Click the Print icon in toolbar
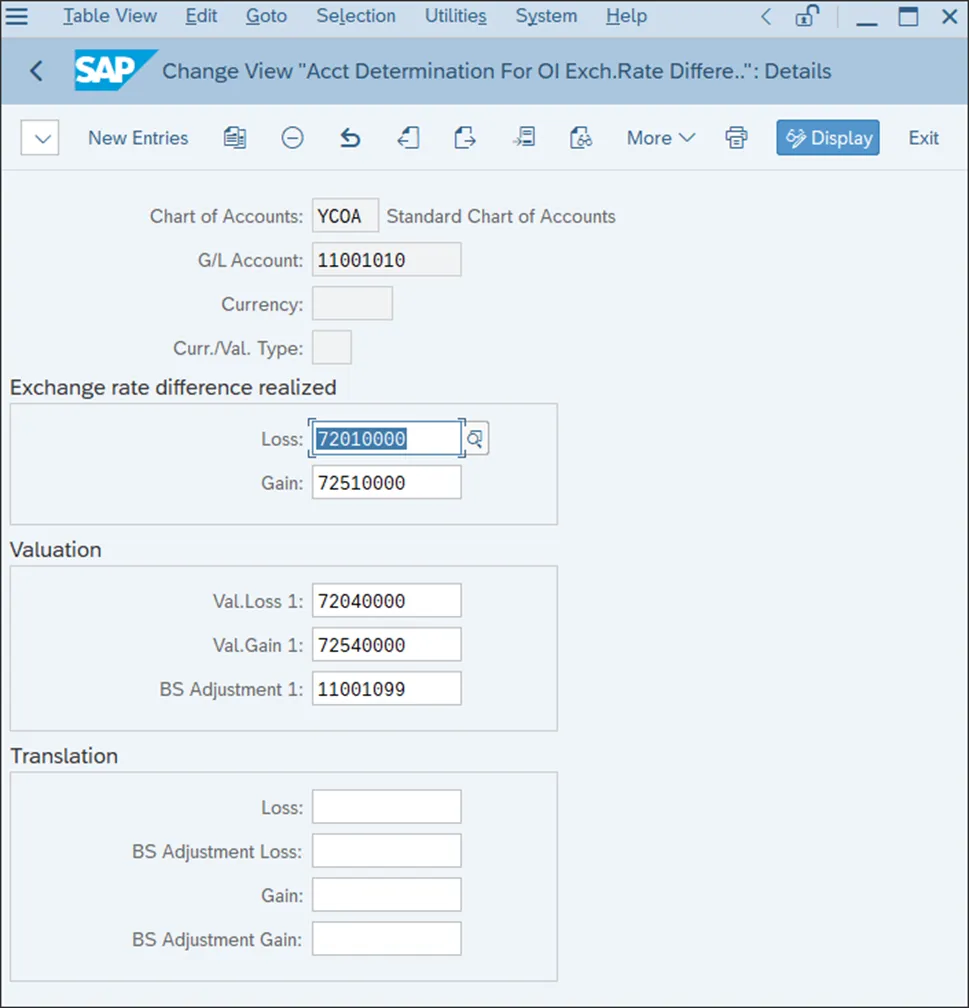 pos(737,138)
